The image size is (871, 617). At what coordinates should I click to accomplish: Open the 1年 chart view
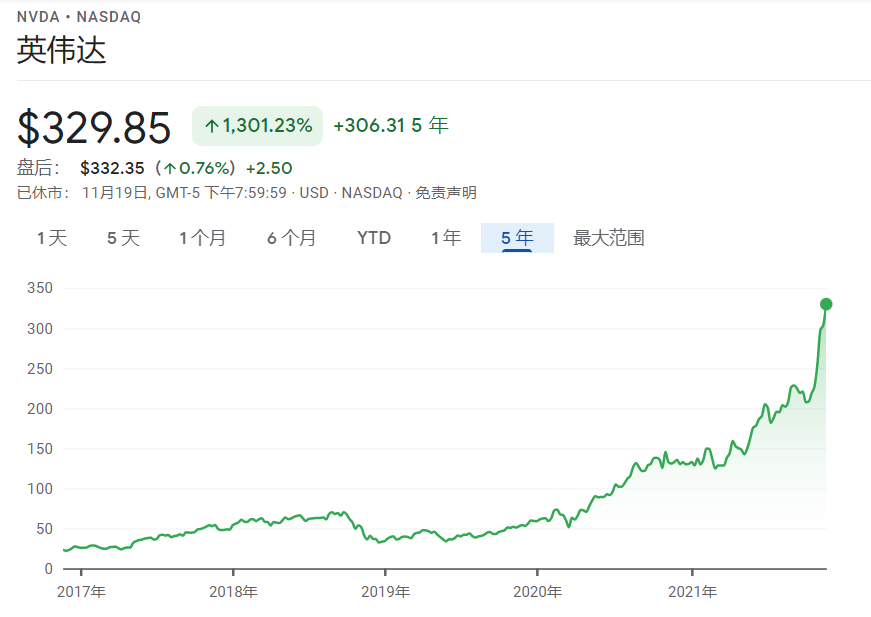coord(445,238)
